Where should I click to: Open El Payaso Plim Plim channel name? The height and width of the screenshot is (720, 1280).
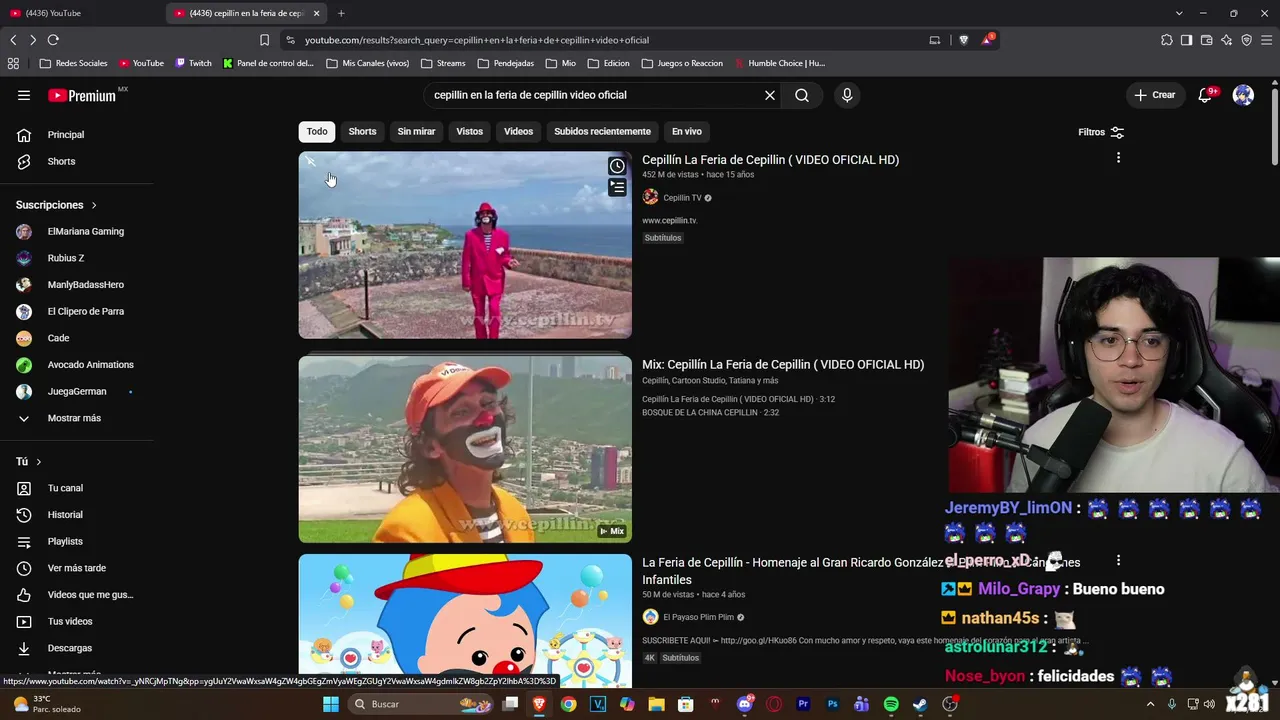point(698,617)
